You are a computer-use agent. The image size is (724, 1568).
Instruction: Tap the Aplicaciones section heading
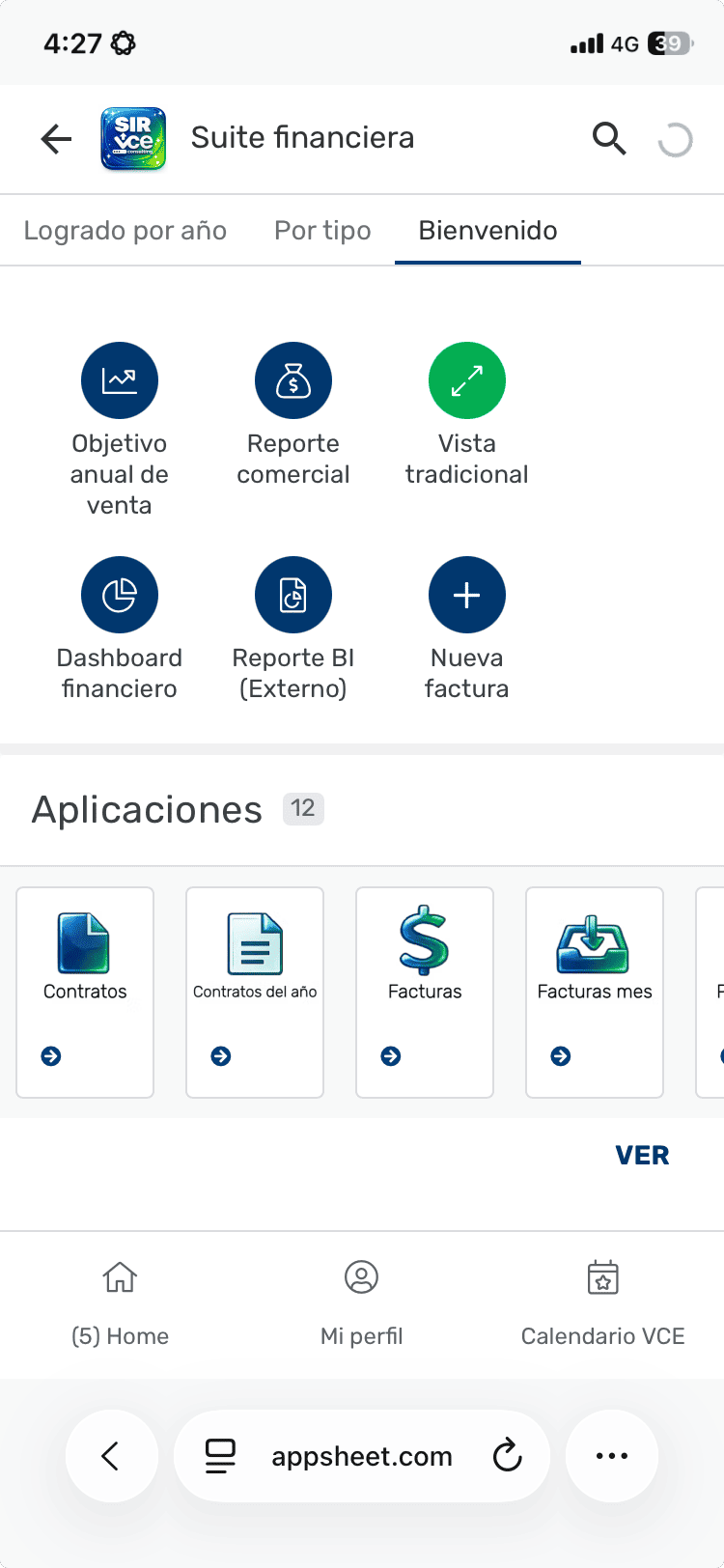(x=147, y=810)
